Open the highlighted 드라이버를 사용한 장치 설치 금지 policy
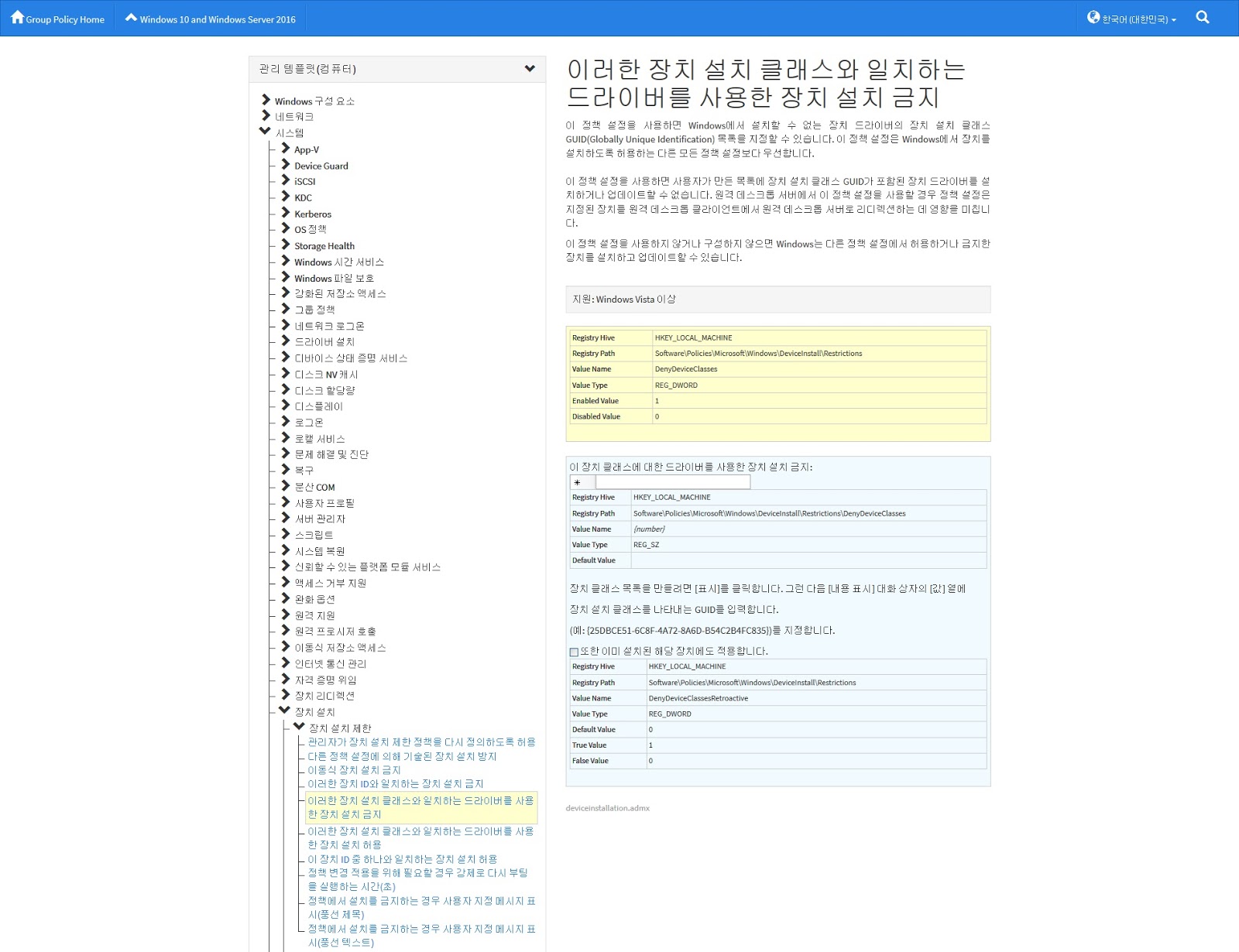Viewport: 1239px width, 952px height. pos(421,807)
